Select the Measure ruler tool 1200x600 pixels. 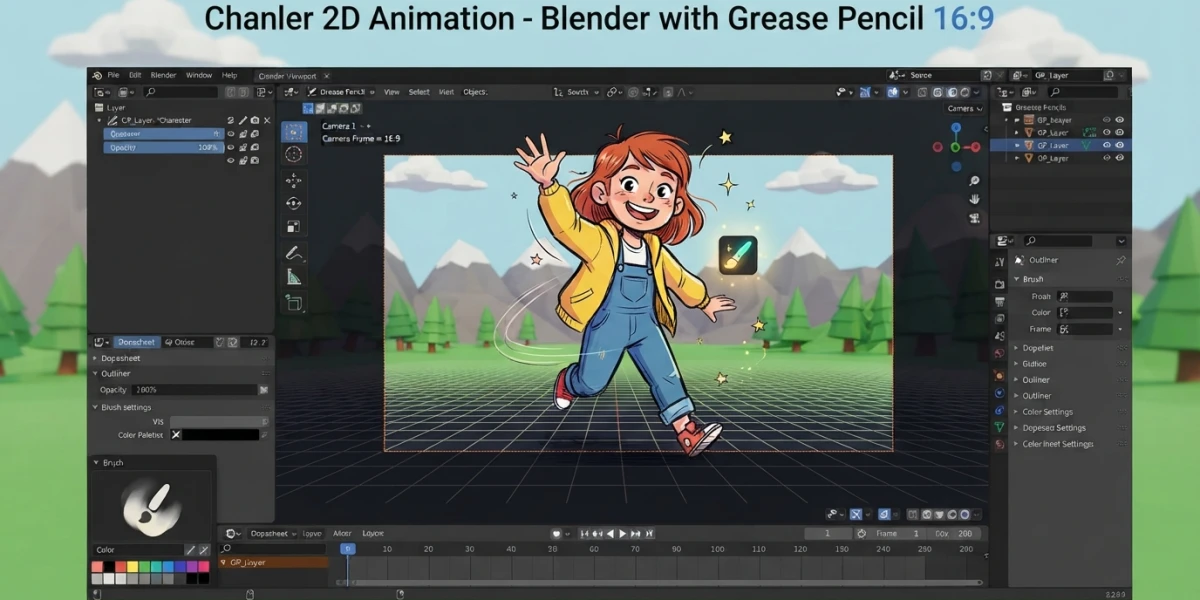tap(294, 277)
